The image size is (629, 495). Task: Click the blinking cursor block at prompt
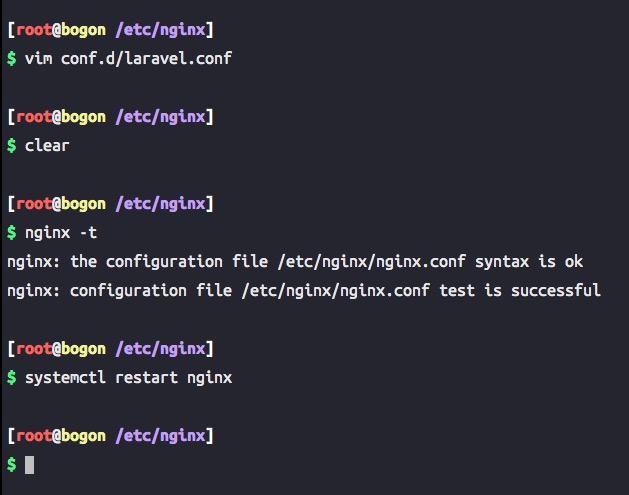pyautogui.click(x=29, y=465)
